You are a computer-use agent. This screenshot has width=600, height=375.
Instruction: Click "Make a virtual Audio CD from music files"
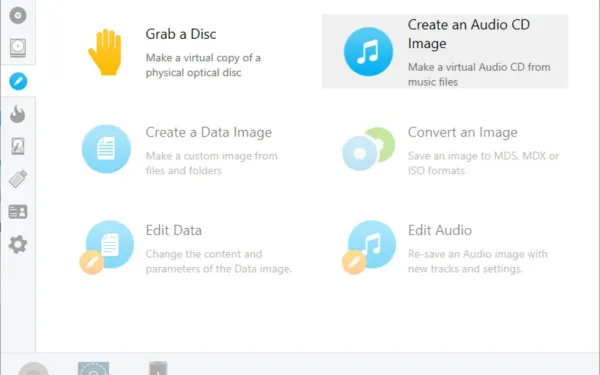479,74
